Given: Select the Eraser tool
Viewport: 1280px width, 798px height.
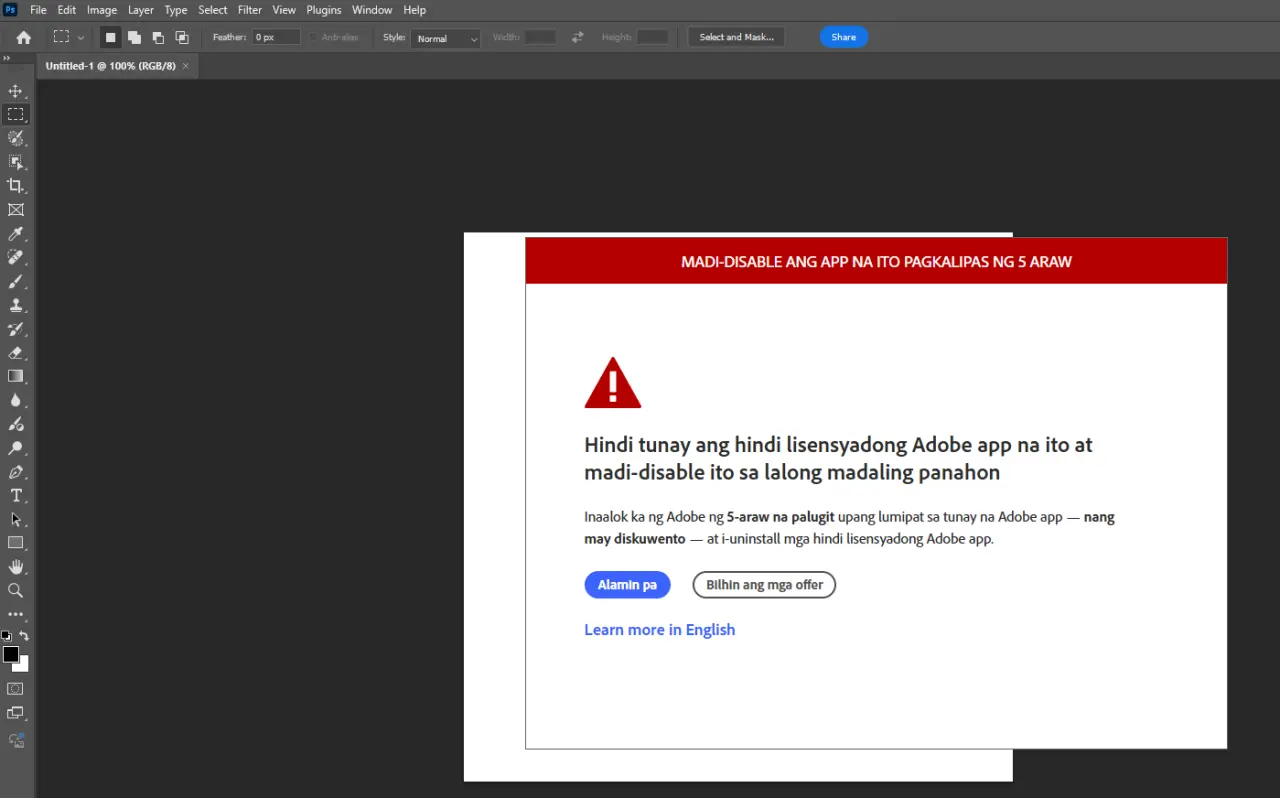Looking at the screenshot, I should click(16, 353).
